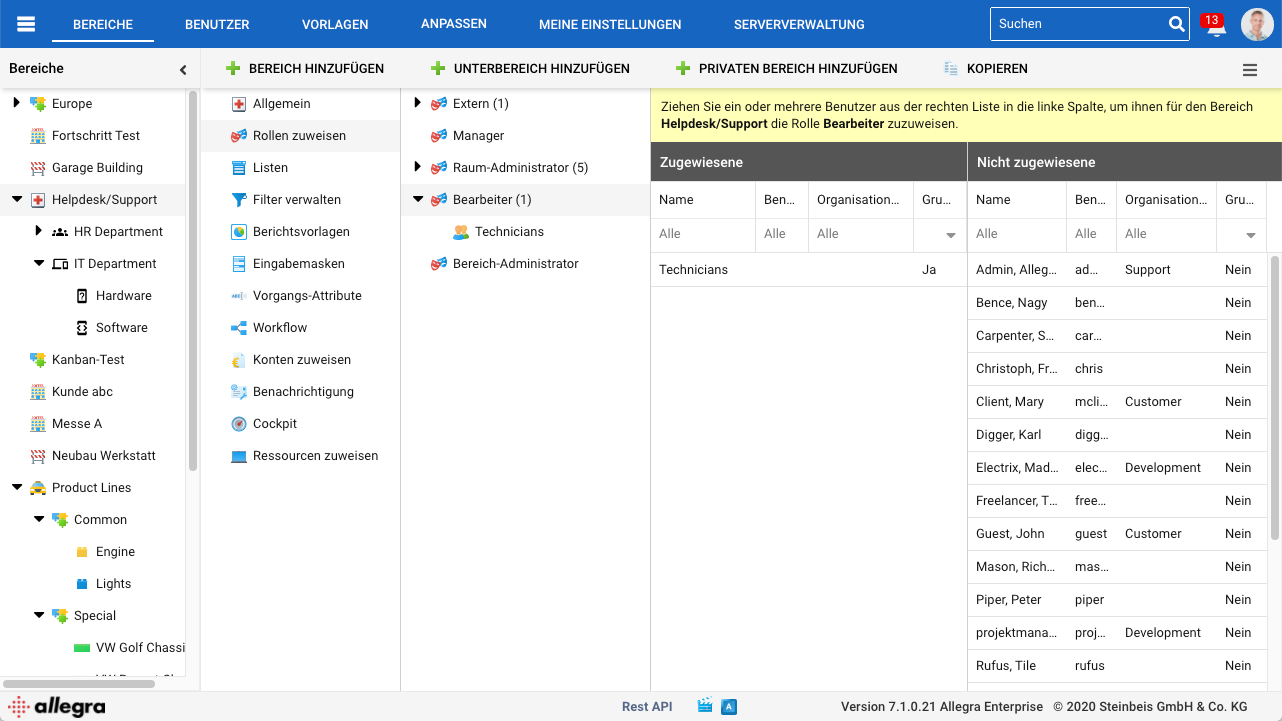Click the green plus Bereich hinzufügen icon
Image resolution: width=1282 pixels, height=721 pixels.
pyautogui.click(x=233, y=69)
